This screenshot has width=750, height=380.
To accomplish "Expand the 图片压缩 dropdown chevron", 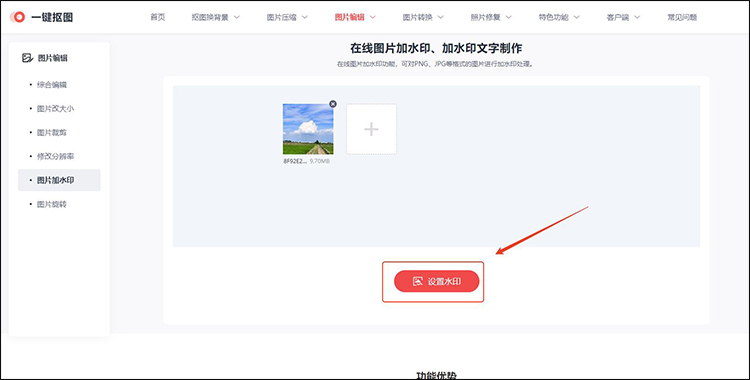I will coord(304,17).
